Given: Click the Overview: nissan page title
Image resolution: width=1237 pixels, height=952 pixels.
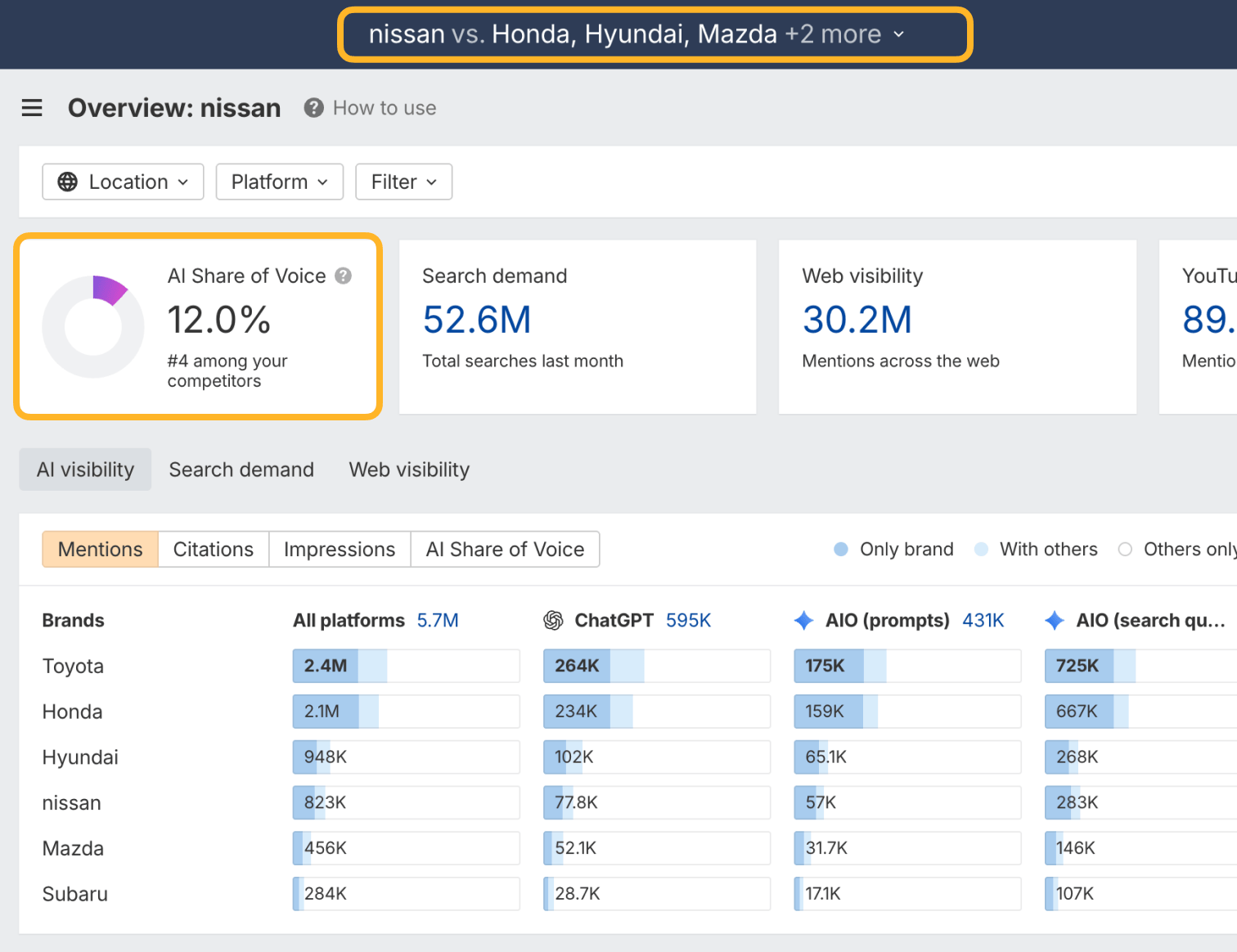Looking at the screenshot, I should [x=174, y=108].
